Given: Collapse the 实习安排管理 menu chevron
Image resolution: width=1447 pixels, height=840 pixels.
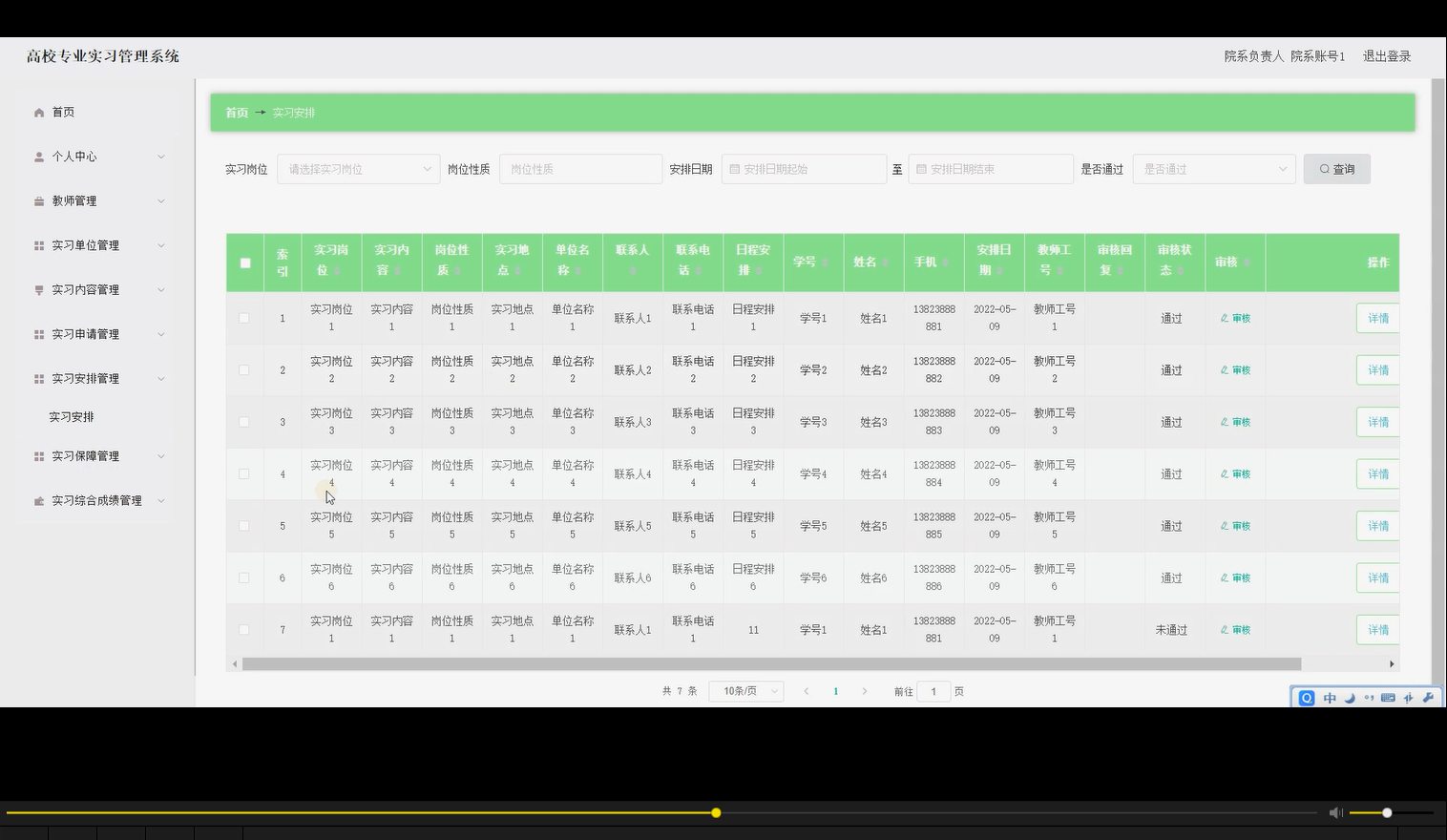Looking at the screenshot, I should [161, 379].
